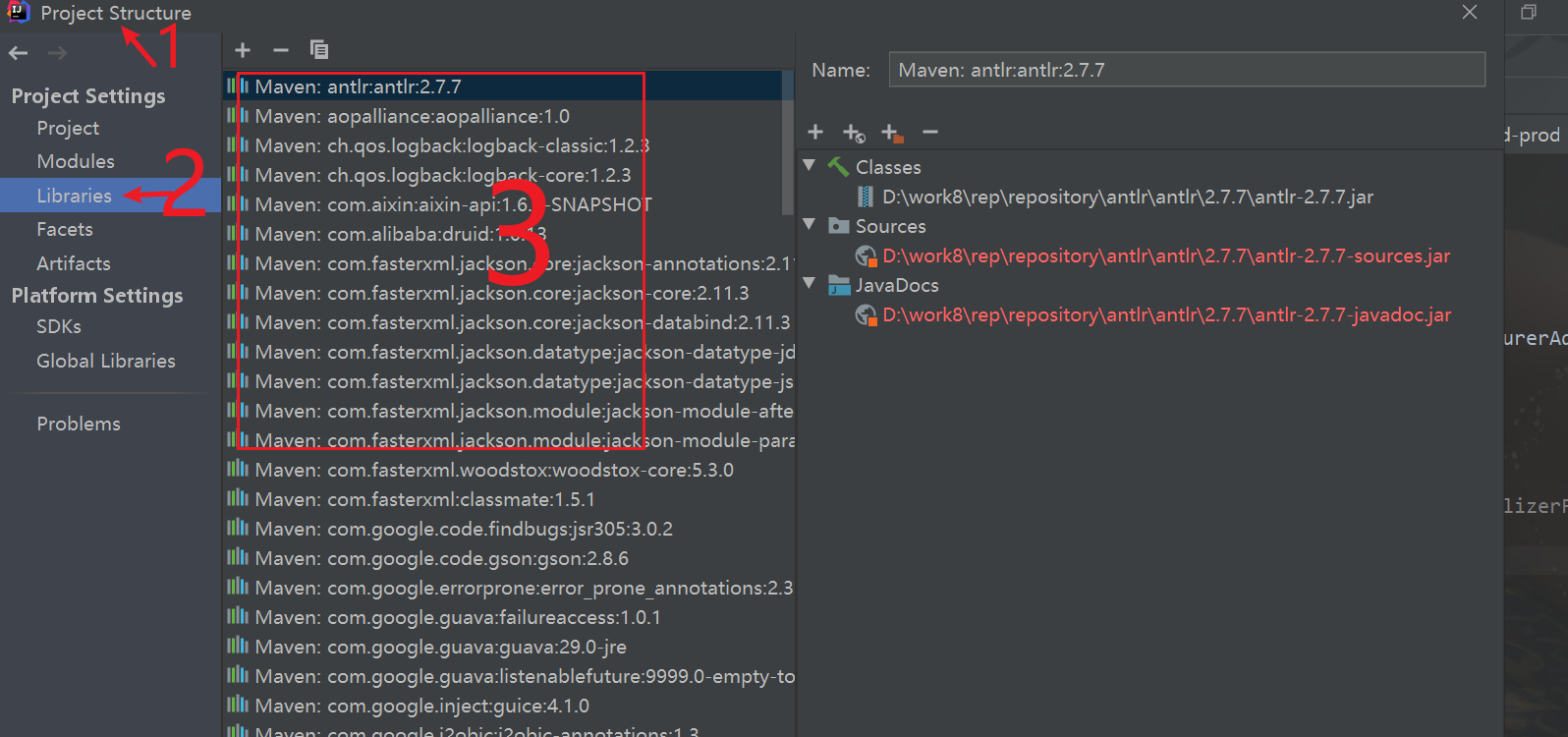Select the antlr-2.7.7.jar classes path

(1127, 197)
